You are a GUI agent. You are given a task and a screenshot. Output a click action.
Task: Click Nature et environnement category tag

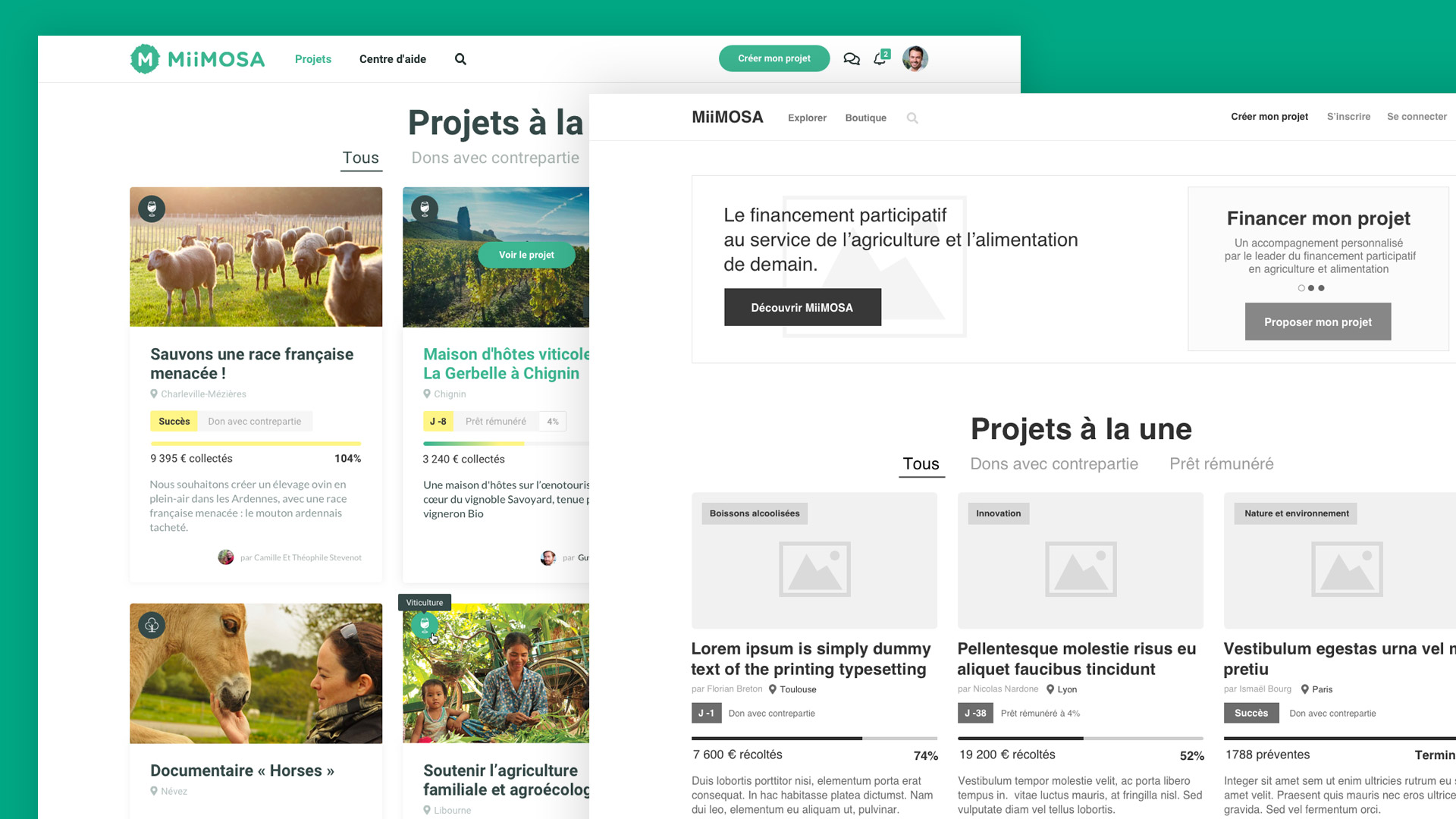tap(1296, 513)
